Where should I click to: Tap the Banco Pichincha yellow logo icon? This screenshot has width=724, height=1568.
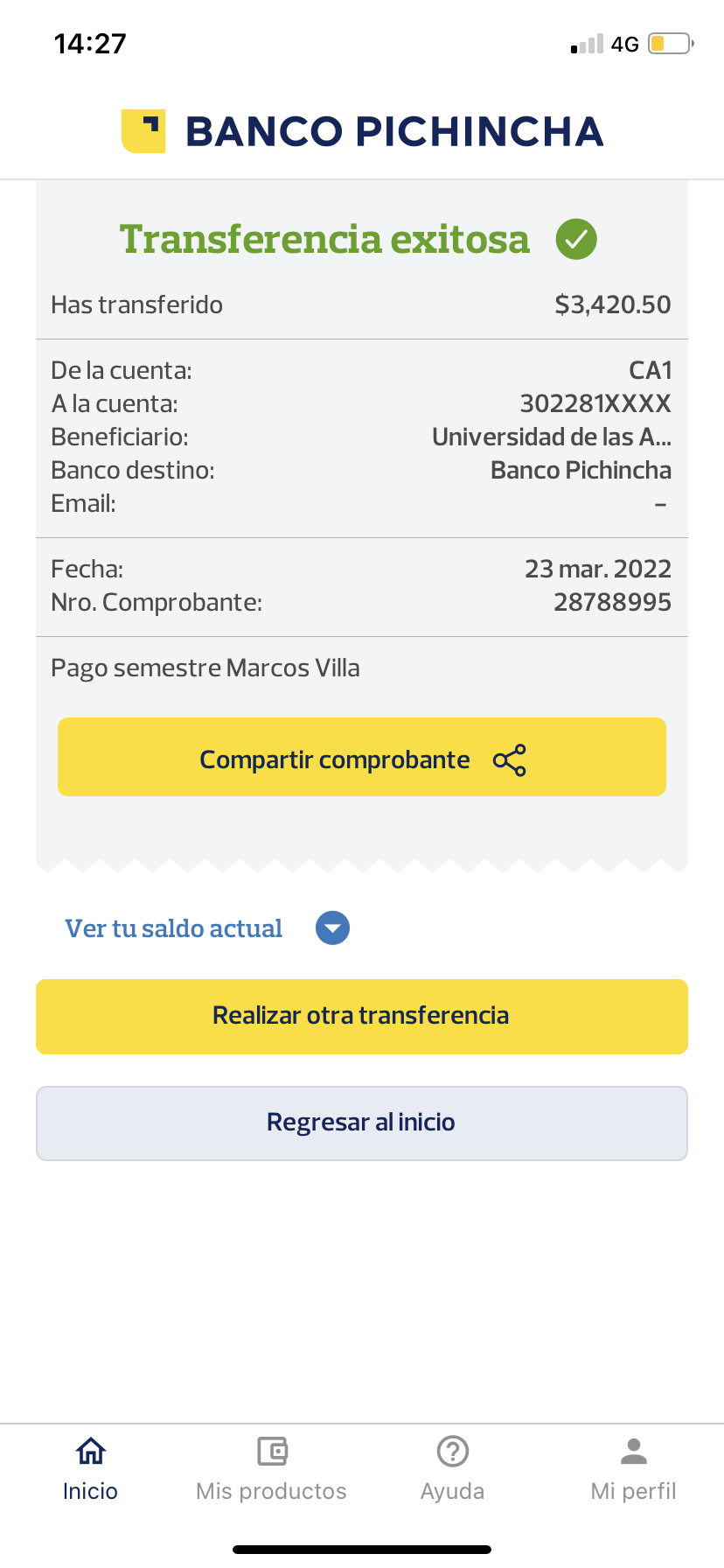(x=143, y=131)
